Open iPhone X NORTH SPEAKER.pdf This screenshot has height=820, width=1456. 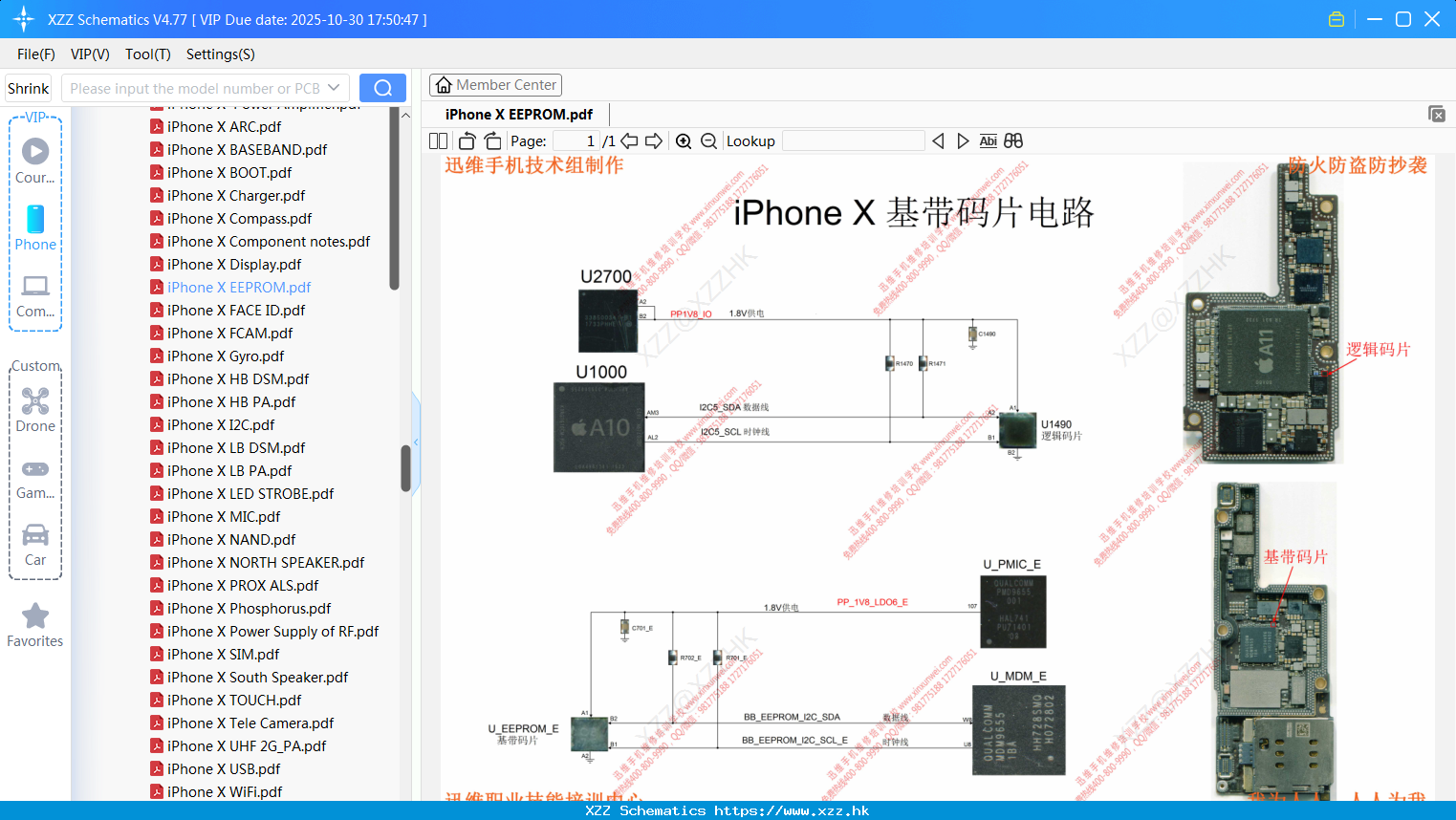(266, 562)
